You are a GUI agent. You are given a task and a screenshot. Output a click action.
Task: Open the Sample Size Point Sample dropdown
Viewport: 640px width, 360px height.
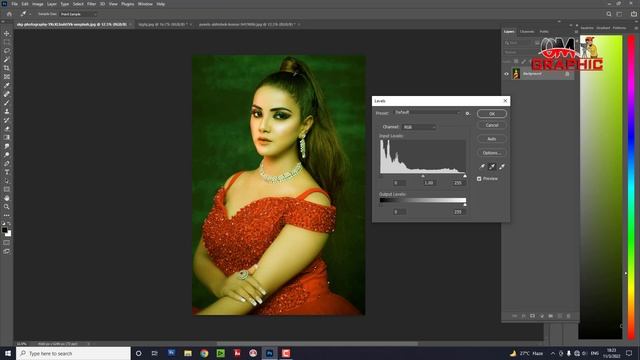click(78, 14)
